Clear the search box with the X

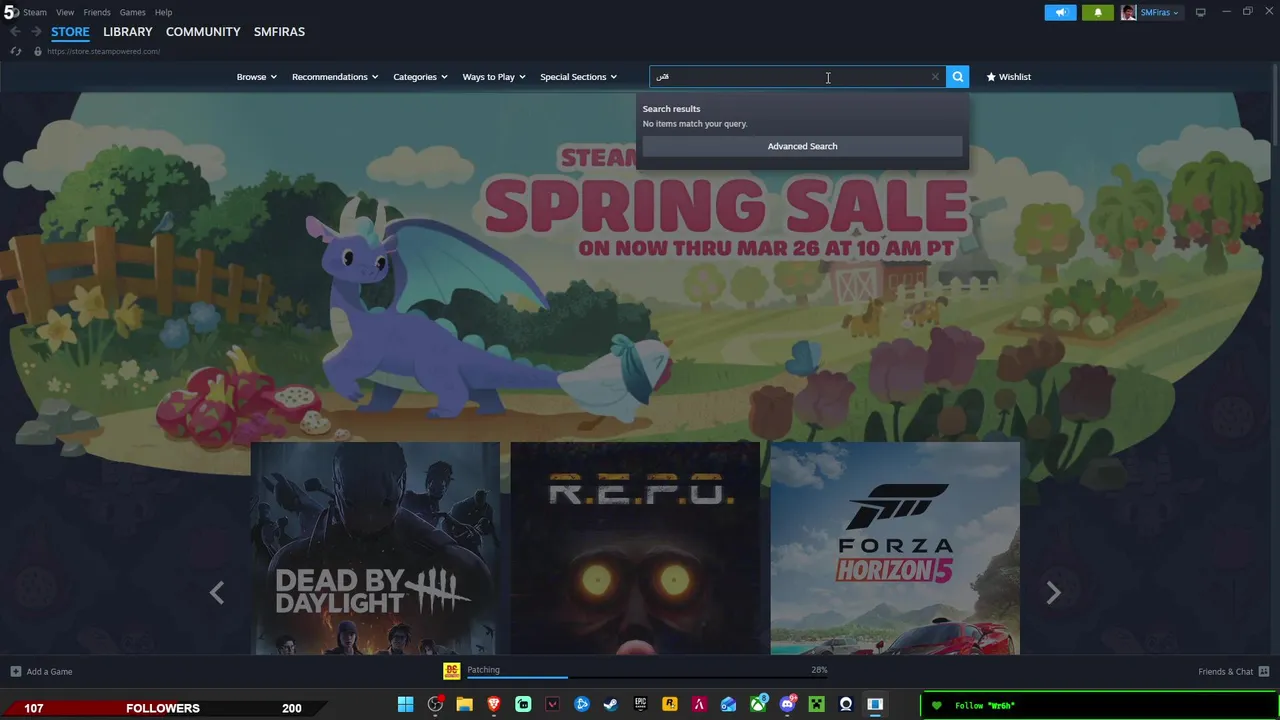coord(935,77)
